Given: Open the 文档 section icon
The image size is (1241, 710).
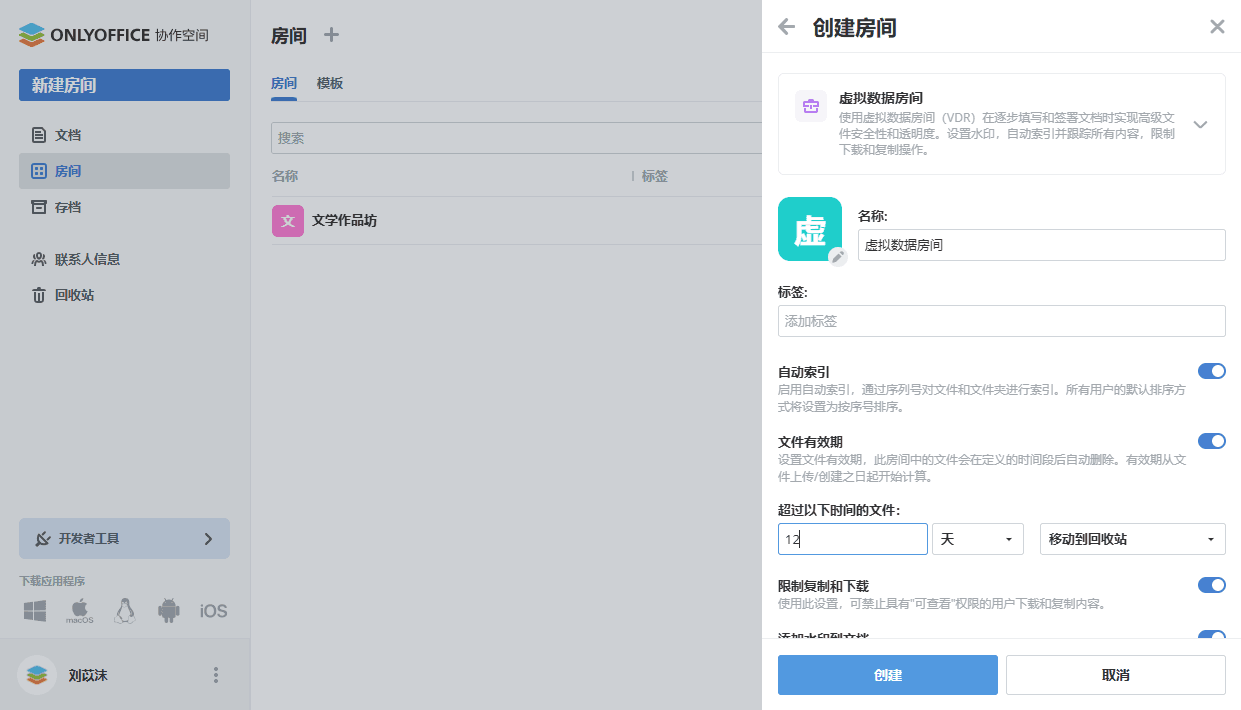Looking at the screenshot, I should [39, 135].
